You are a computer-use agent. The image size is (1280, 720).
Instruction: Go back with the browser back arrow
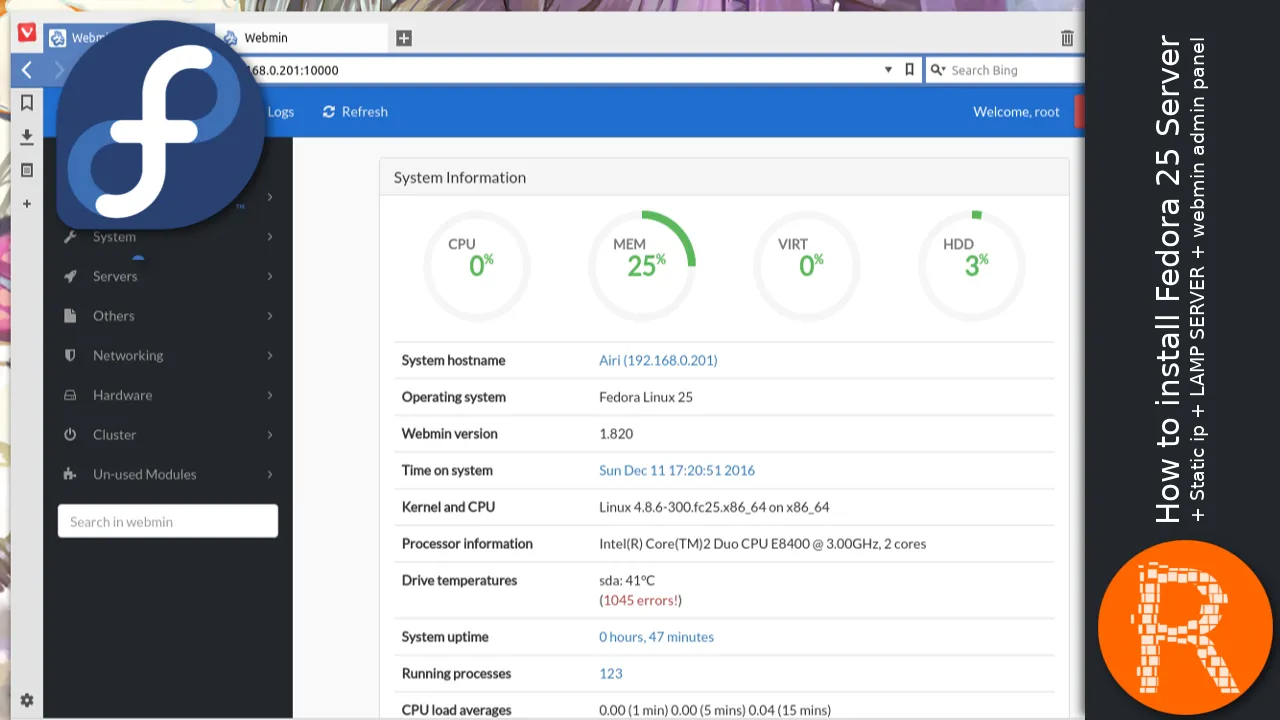point(27,70)
